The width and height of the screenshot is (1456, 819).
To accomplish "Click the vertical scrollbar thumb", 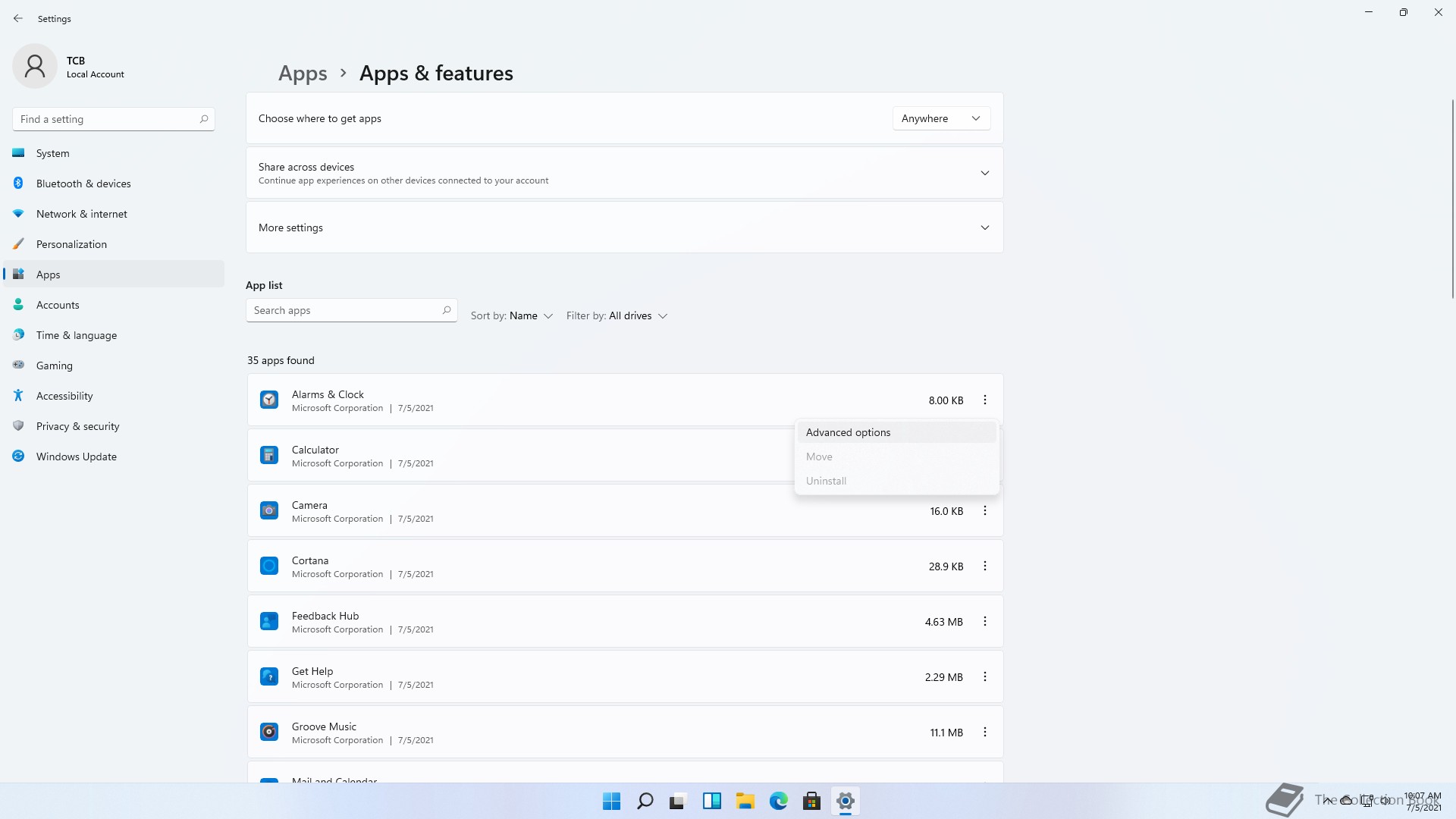I will (1452, 199).
